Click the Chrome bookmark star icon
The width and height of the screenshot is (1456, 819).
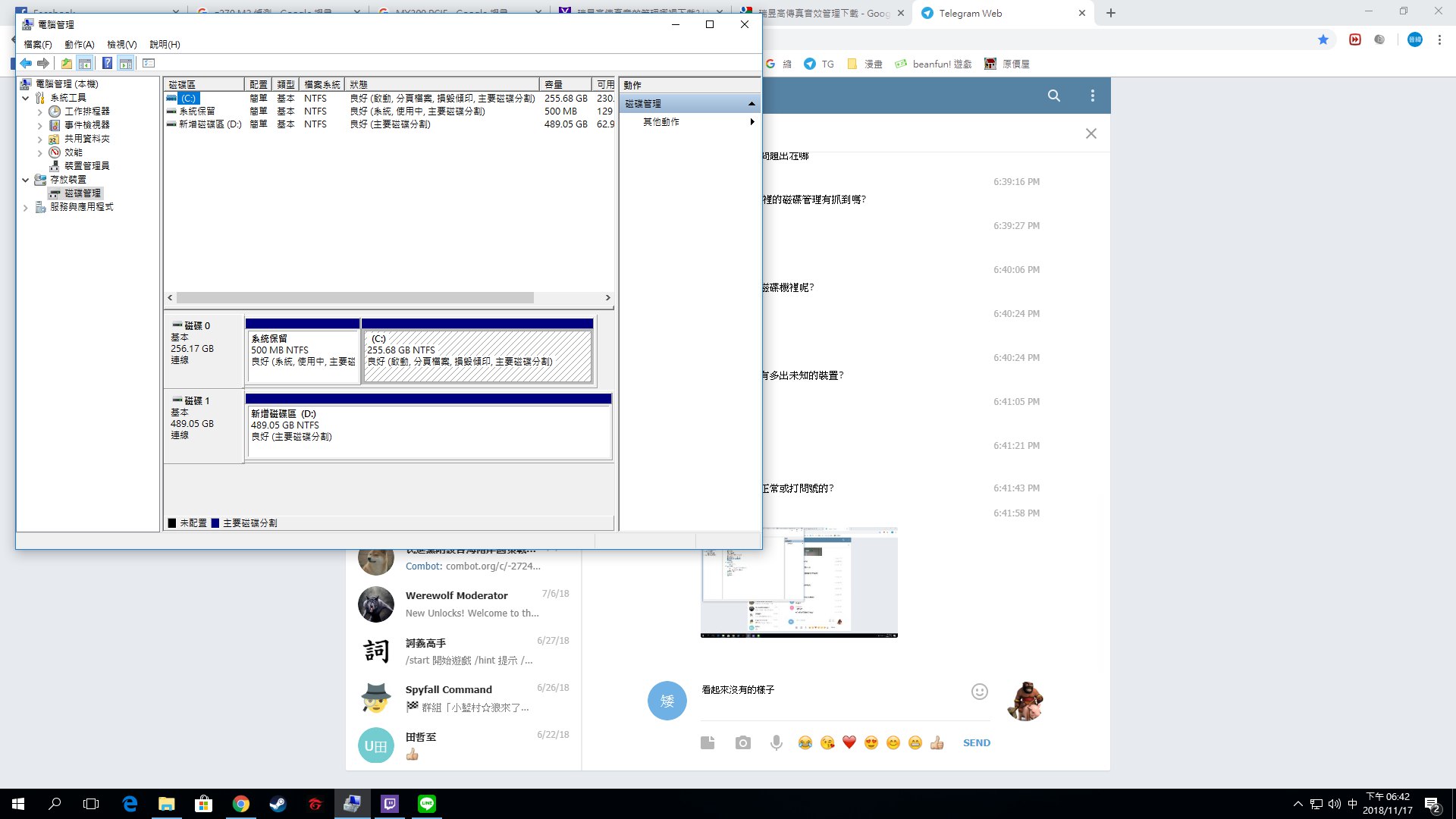click(1323, 39)
